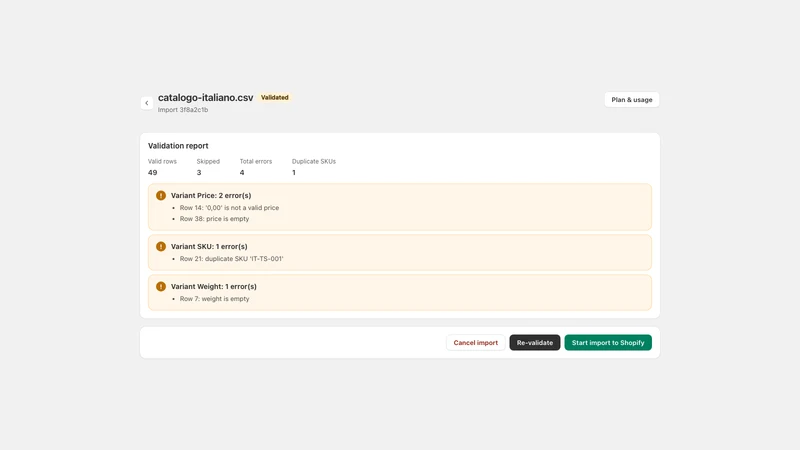Click the Validation report heading
Viewport: 800px width, 450px height.
point(178,146)
